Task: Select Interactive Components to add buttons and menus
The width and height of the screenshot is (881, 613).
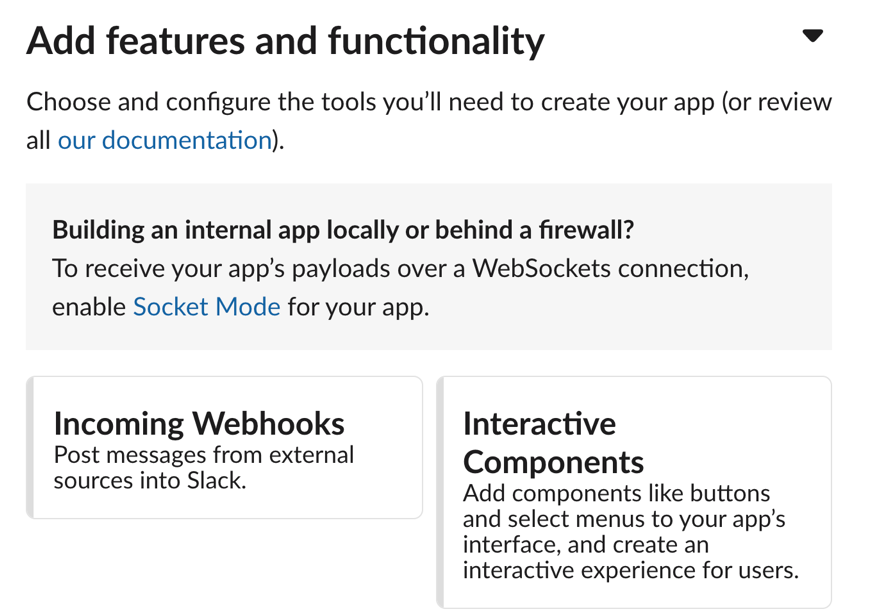Action: pos(635,490)
